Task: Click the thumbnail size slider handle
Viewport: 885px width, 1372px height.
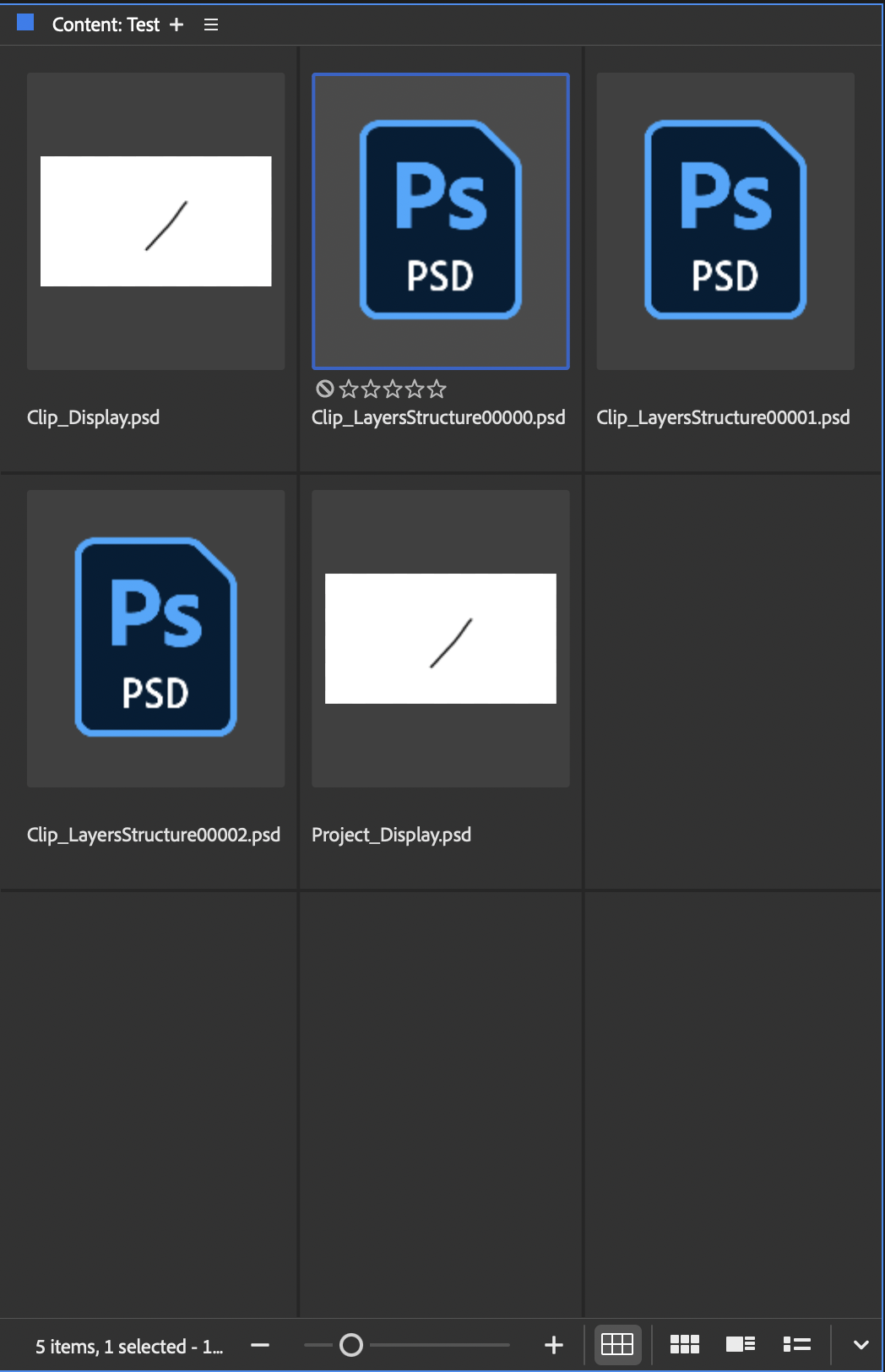Action: 351,1345
